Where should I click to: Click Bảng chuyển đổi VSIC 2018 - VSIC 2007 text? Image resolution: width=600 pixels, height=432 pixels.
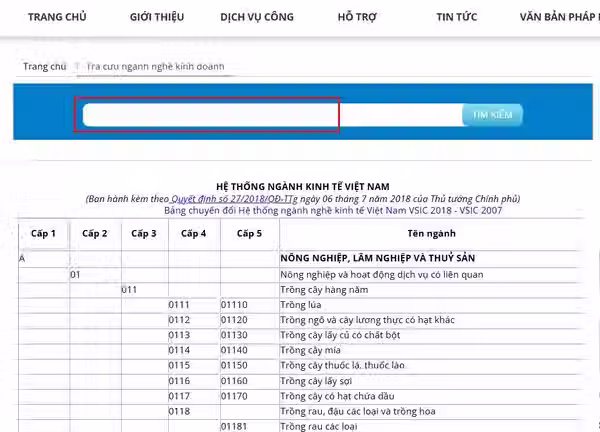[333, 210]
